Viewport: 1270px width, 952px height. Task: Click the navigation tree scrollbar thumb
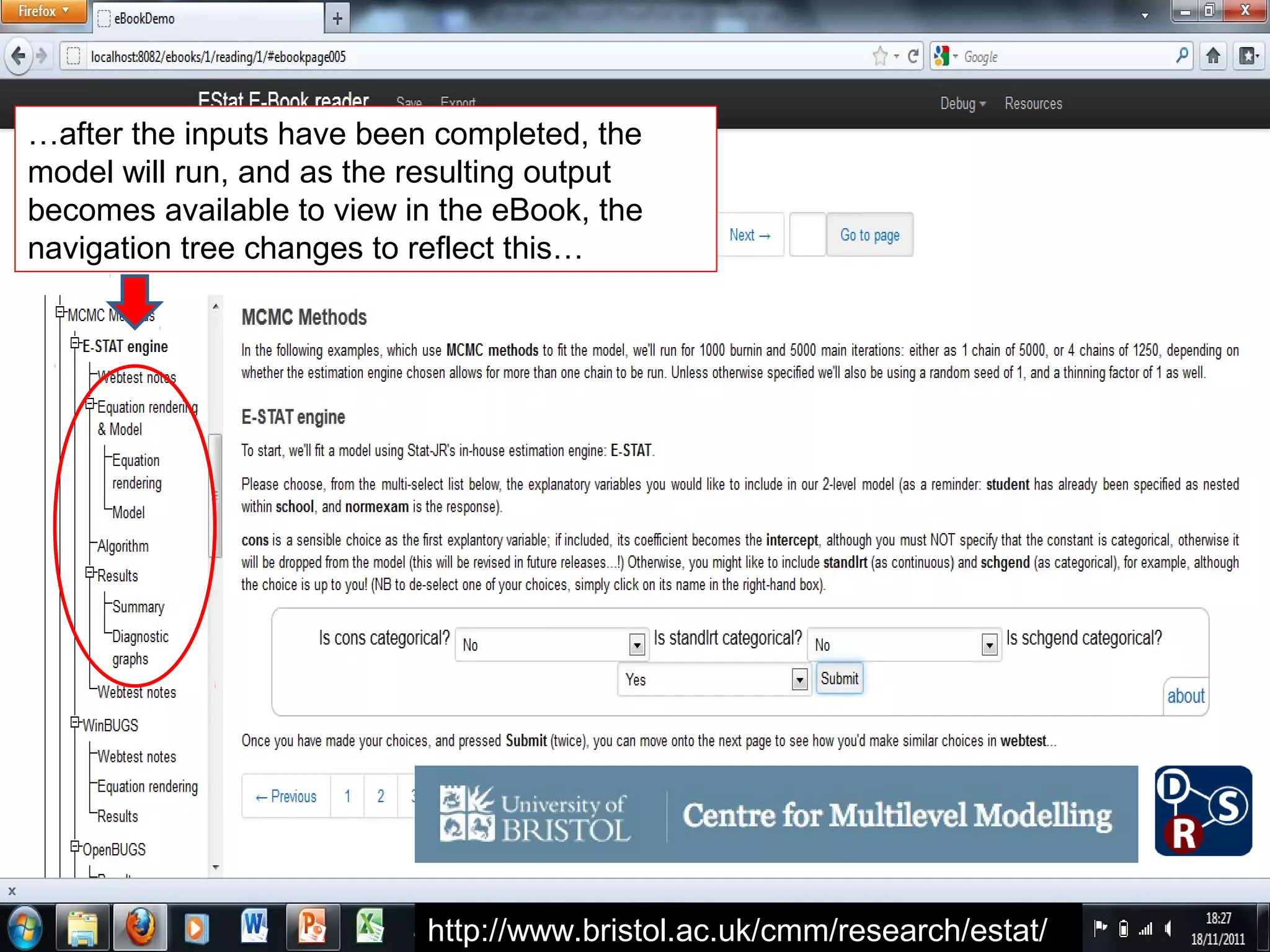(215, 495)
